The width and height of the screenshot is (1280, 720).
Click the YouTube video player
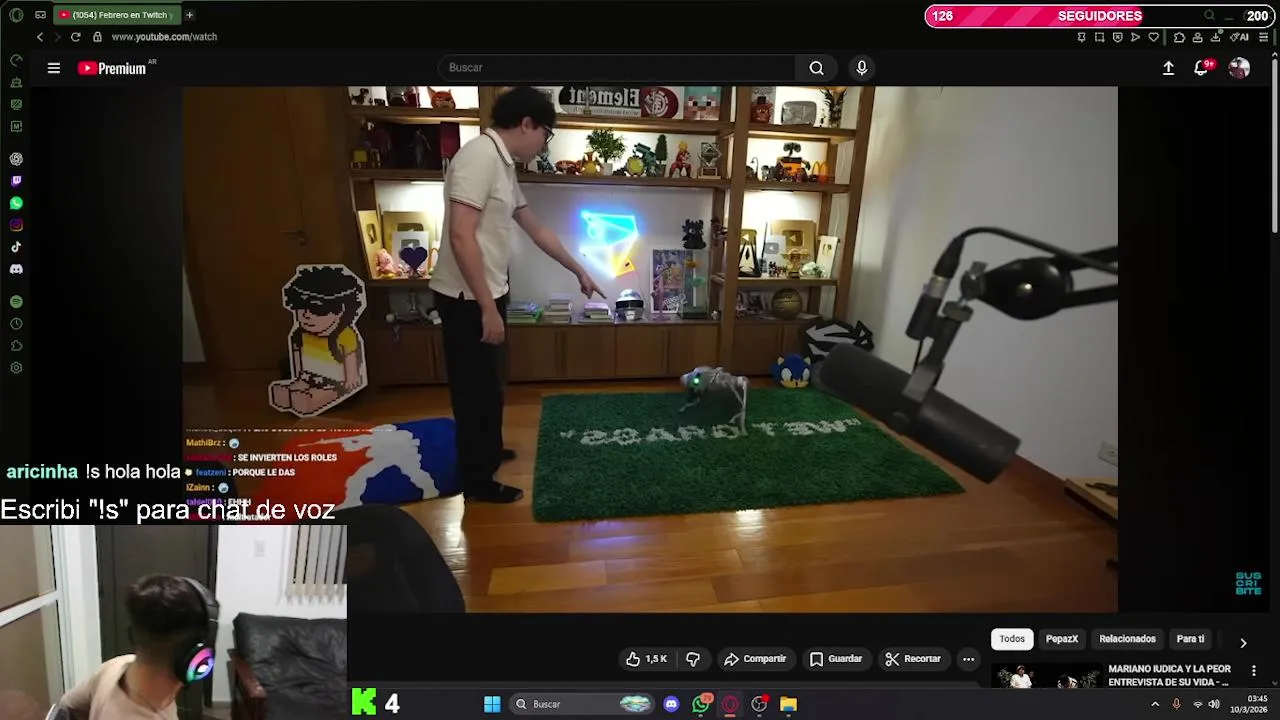(650, 349)
